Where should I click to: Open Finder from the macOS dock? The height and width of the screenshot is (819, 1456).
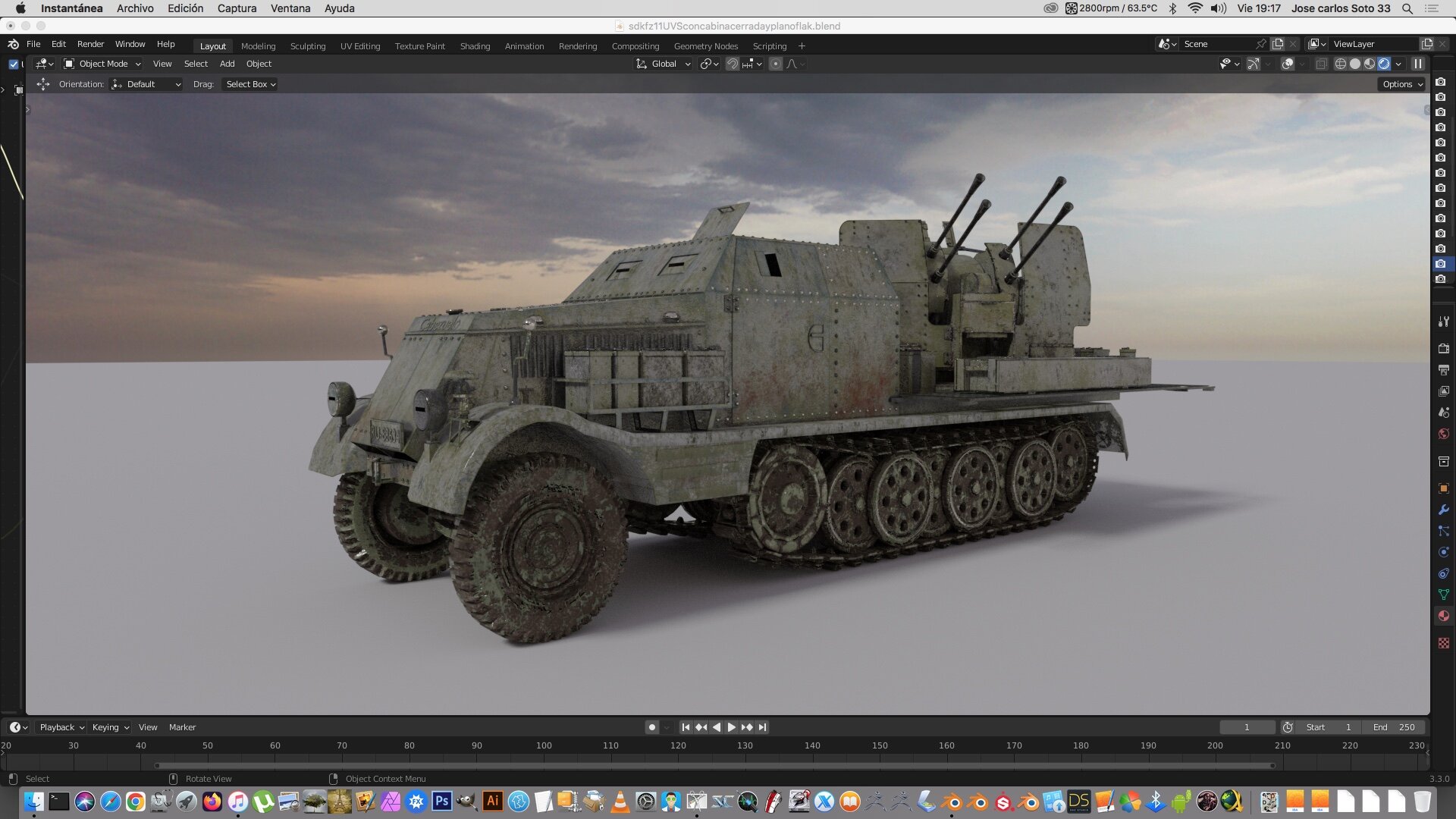[x=33, y=801]
